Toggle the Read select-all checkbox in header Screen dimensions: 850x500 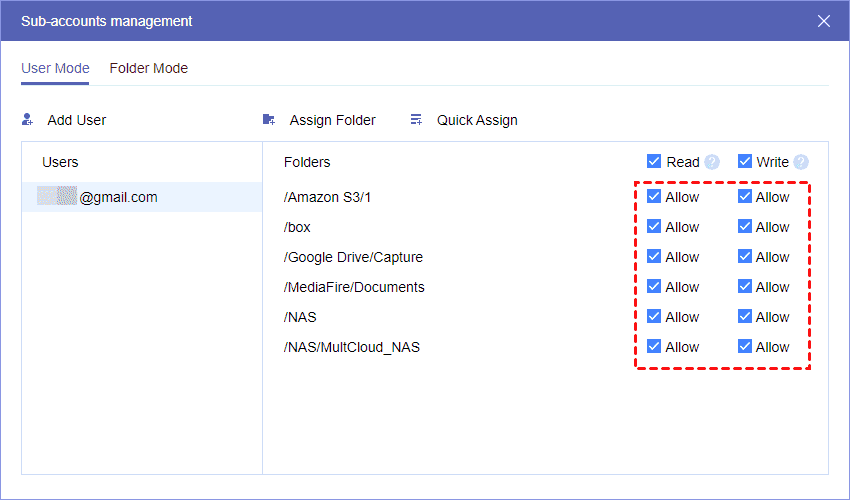point(654,162)
